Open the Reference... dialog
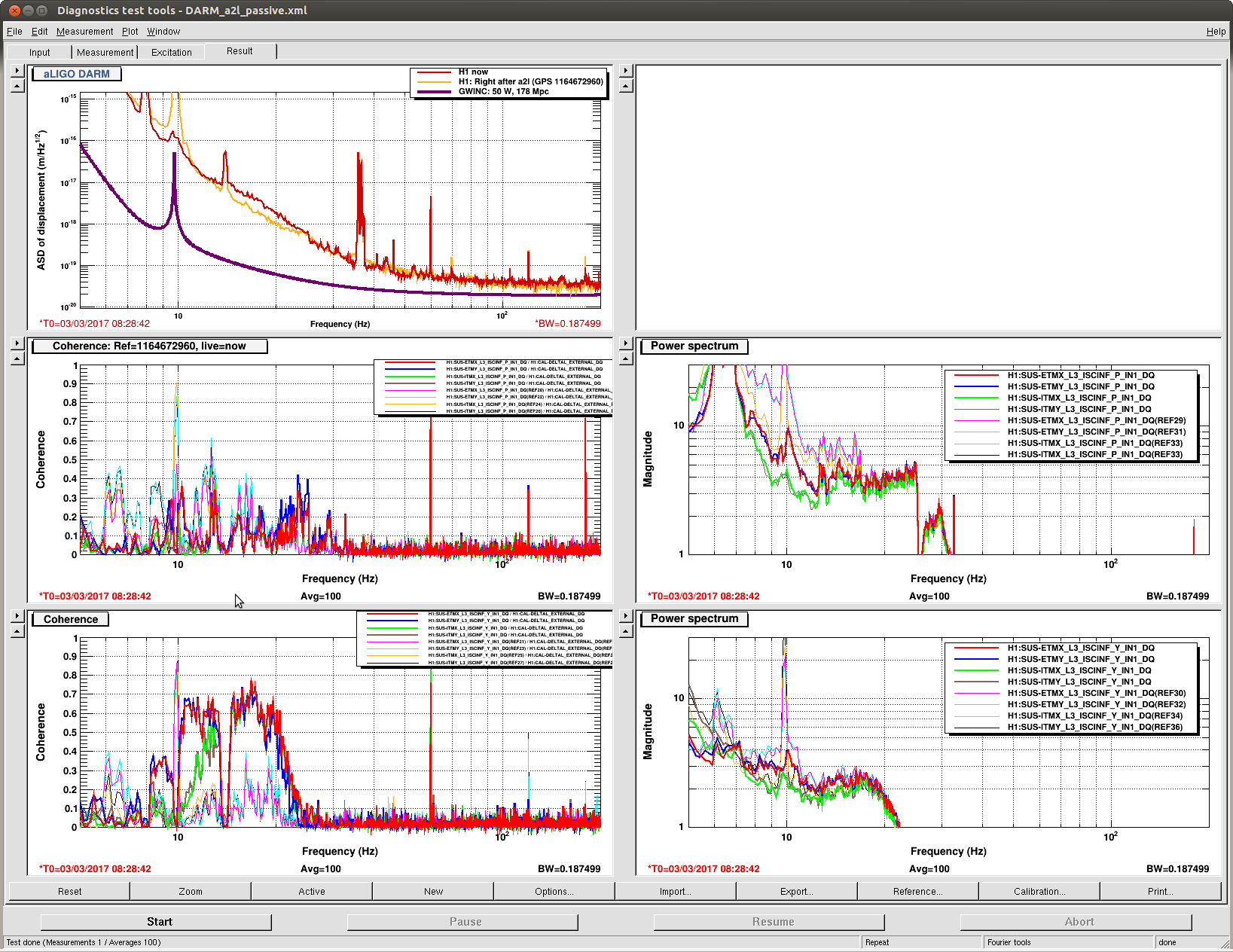This screenshot has height=952, width=1233. coord(918,891)
